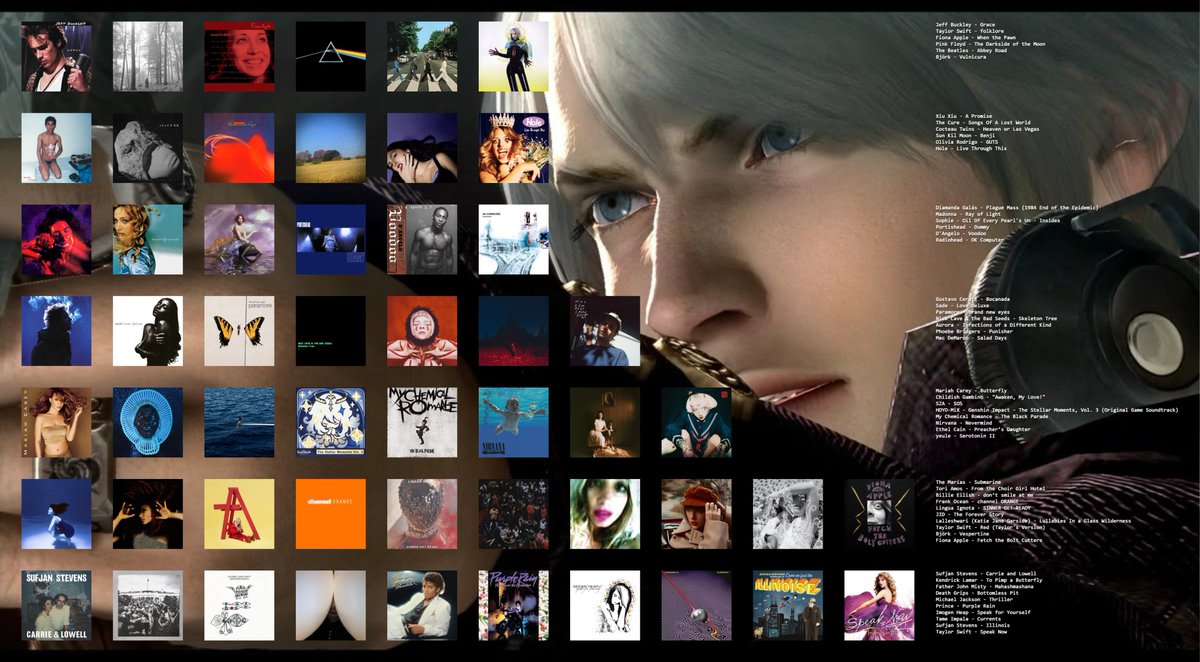
Task: Open Sufjan Stevens Carrie & Lowell cover
Action: pos(56,606)
